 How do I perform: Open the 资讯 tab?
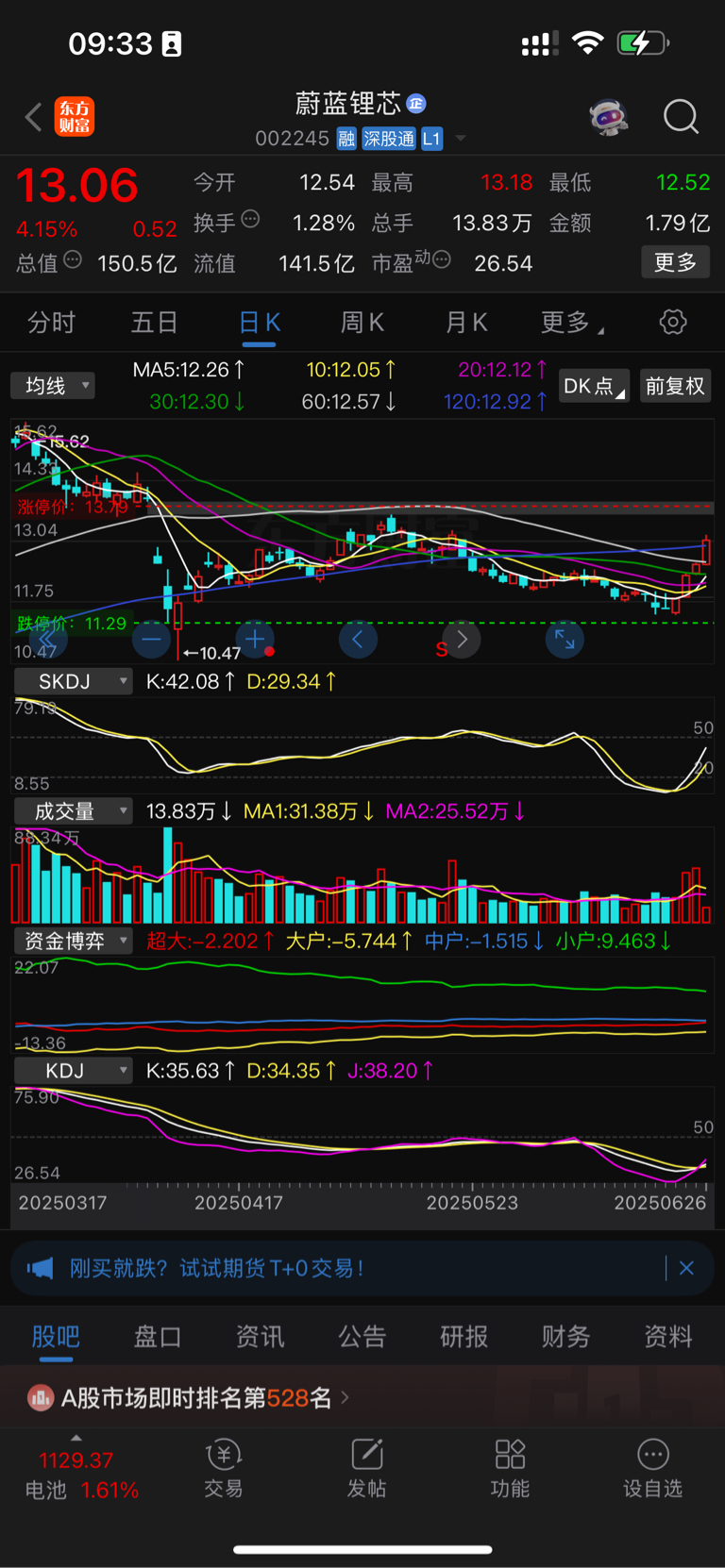[x=260, y=1337]
